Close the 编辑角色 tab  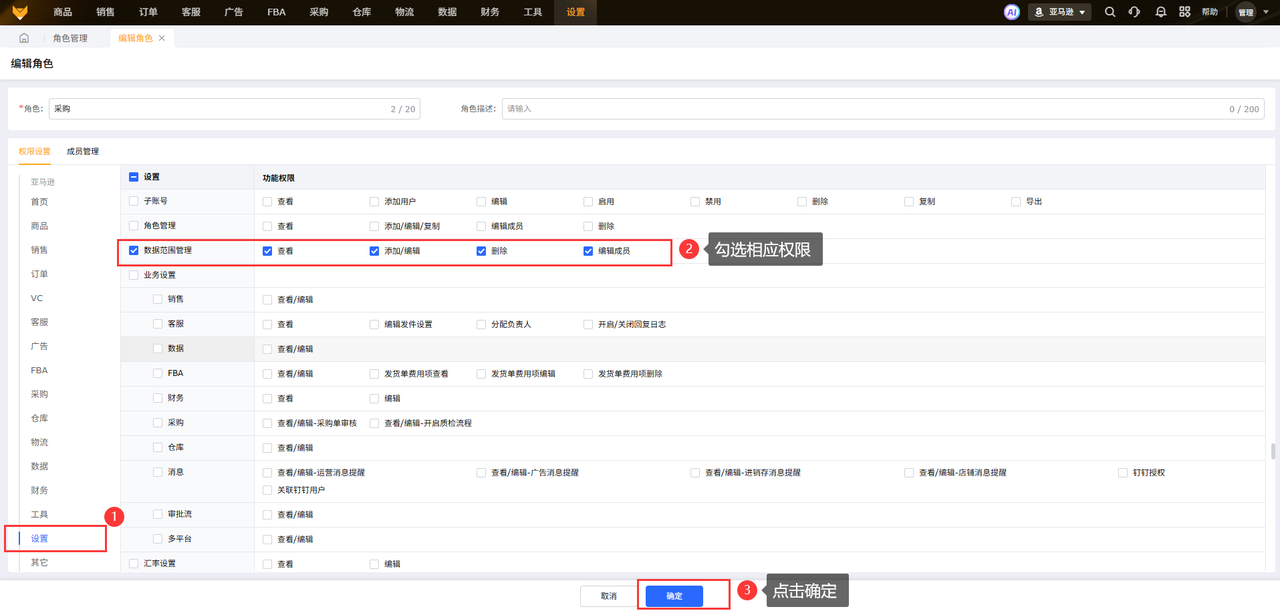pyautogui.click(x=162, y=38)
